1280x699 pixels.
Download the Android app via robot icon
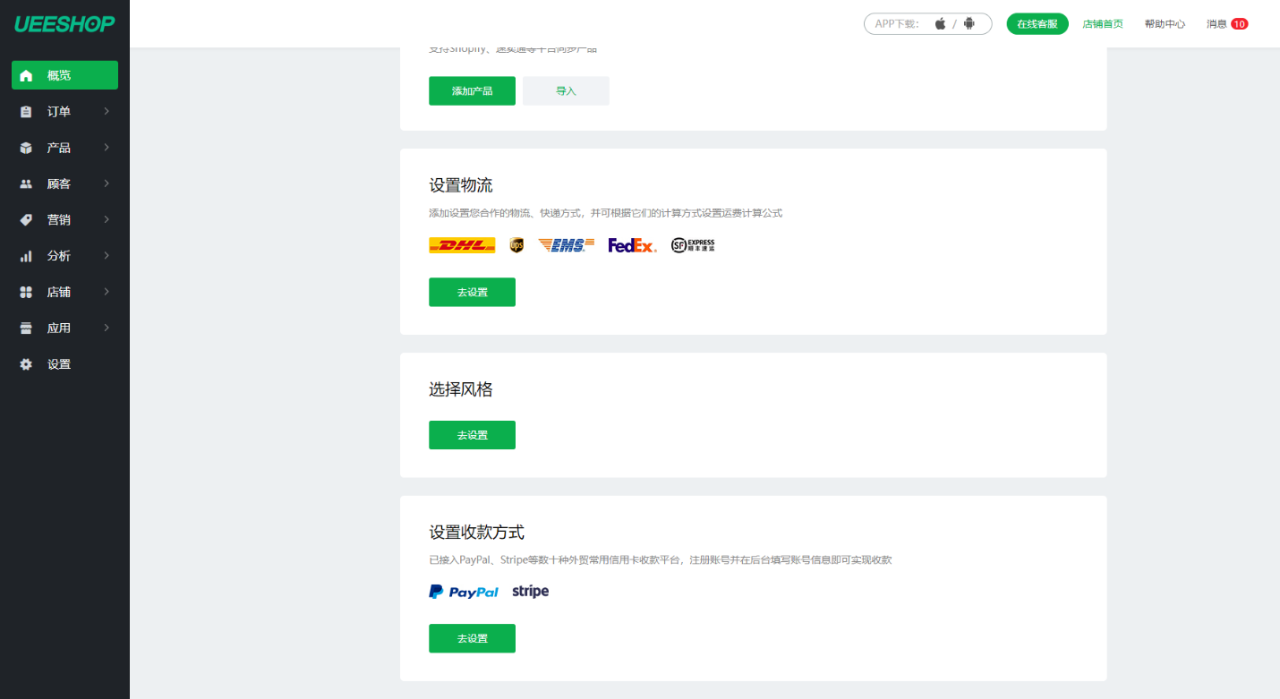[x=969, y=24]
